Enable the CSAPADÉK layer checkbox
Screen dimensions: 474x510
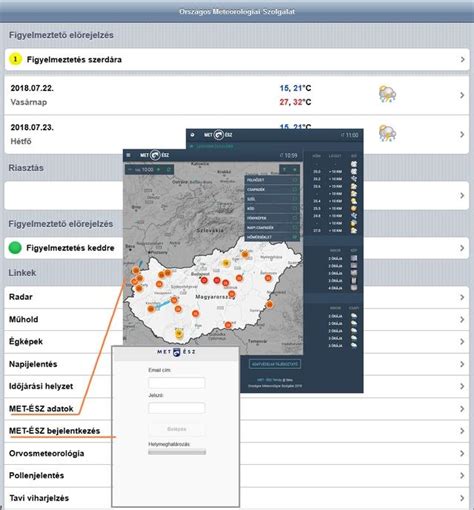click(x=295, y=189)
